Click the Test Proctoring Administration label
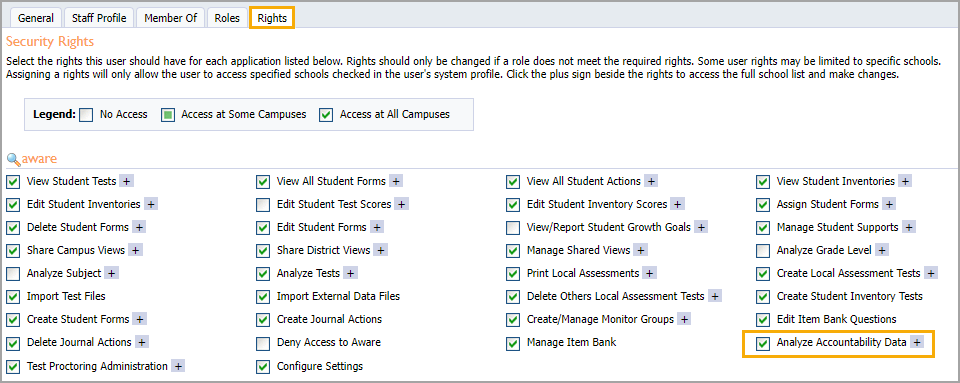The image size is (960, 383). click(97, 366)
